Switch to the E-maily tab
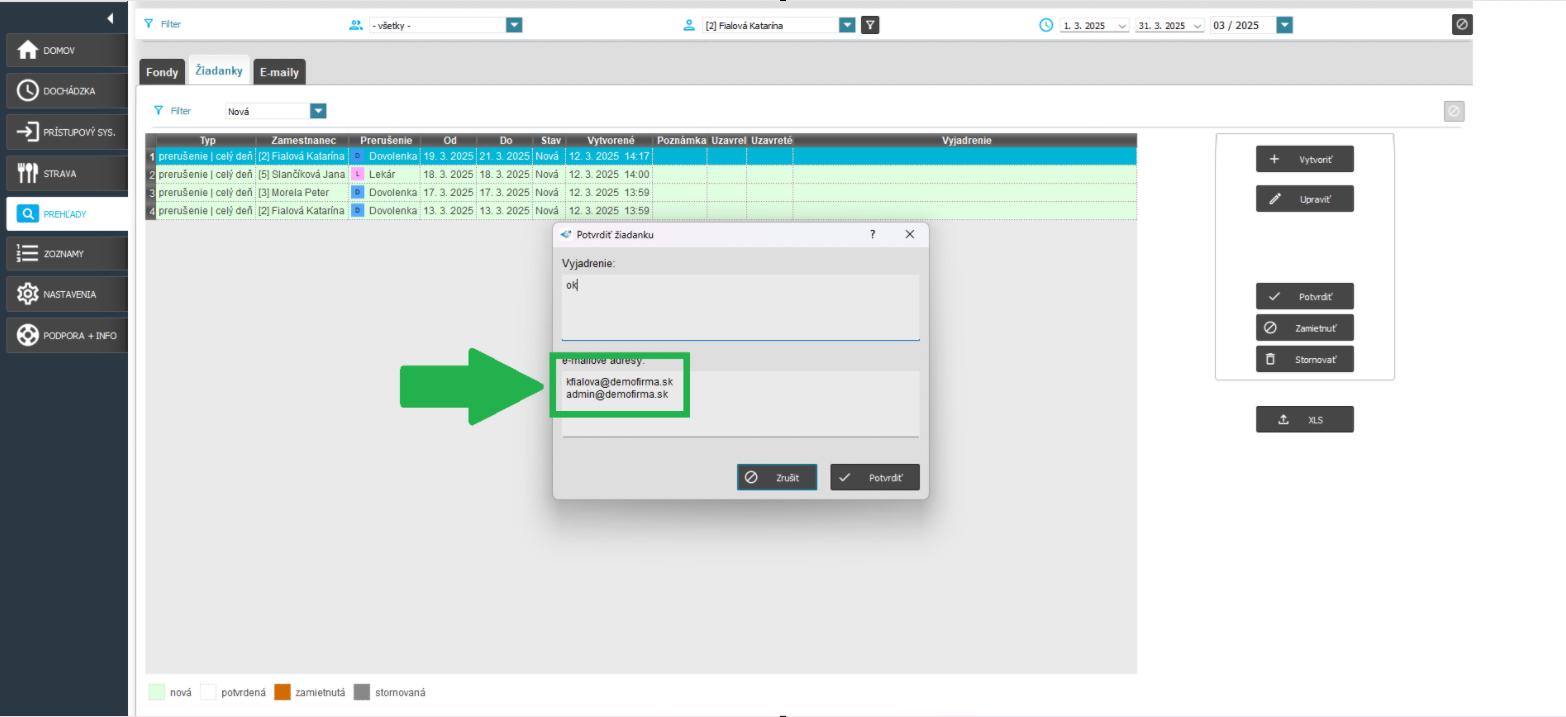Viewport: 1566px width, 717px height. pyautogui.click(x=279, y=72)
